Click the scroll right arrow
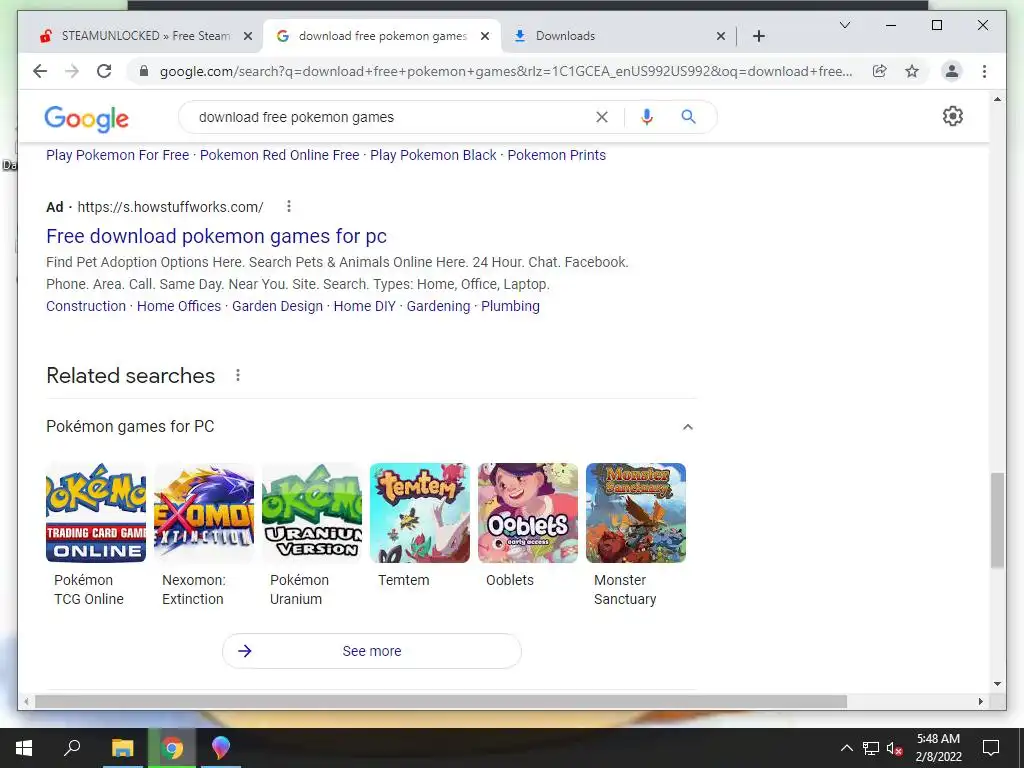 coord(981,701)
